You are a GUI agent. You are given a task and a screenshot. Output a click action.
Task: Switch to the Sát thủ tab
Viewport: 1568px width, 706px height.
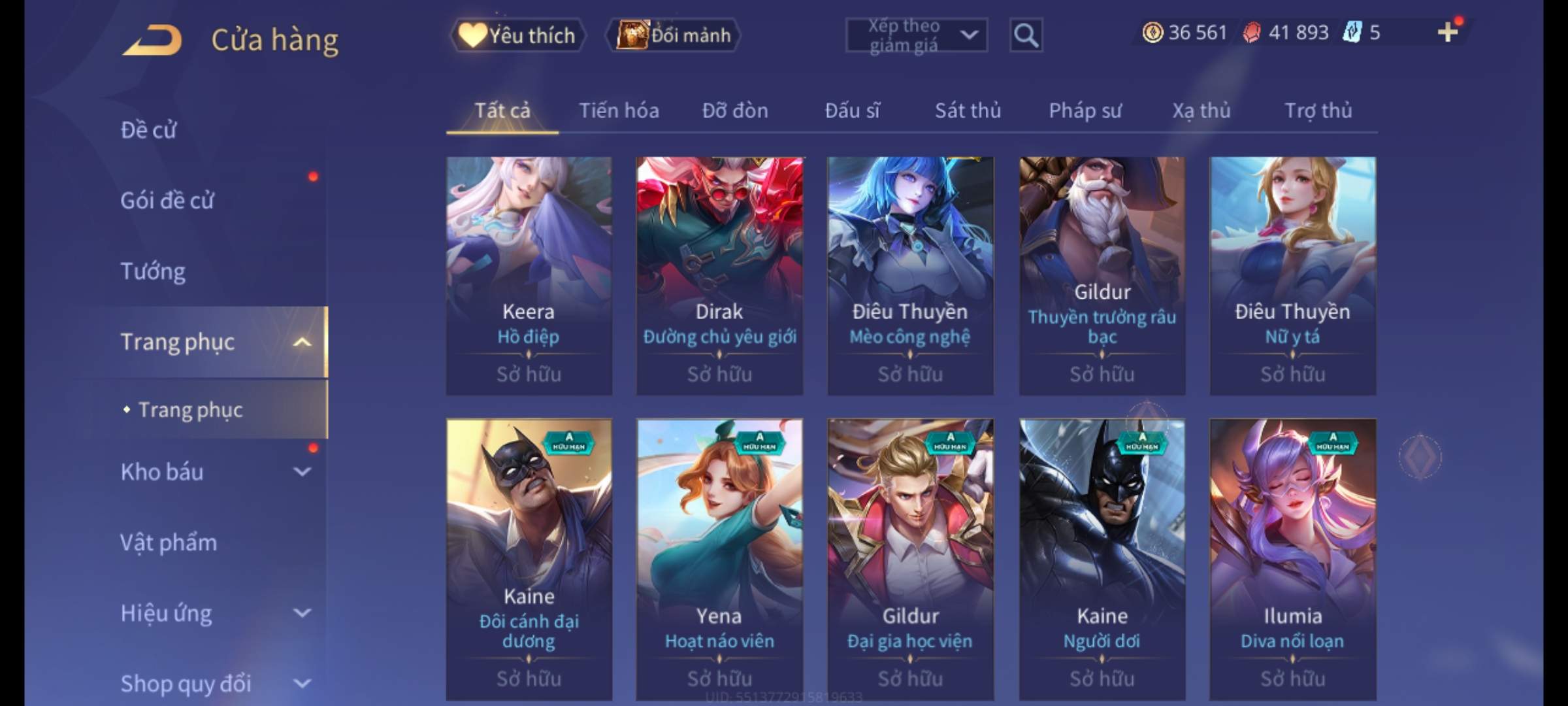[x=968, y=110]
